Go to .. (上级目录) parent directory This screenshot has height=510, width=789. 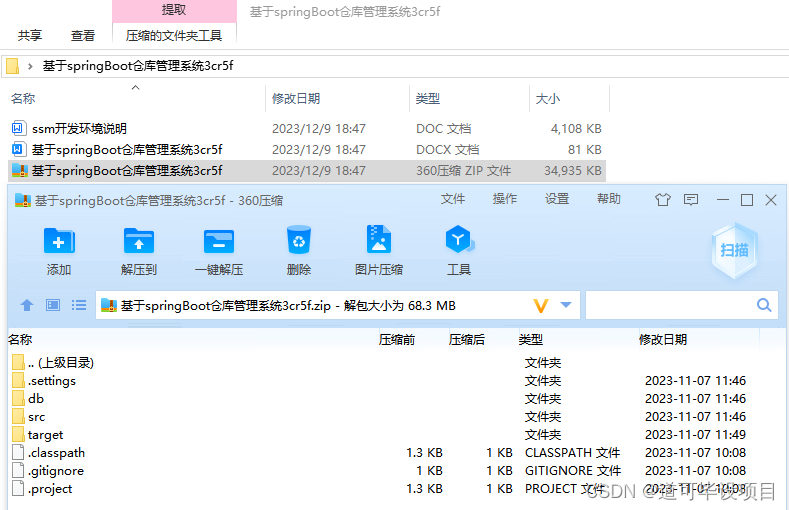coord(53,363)
